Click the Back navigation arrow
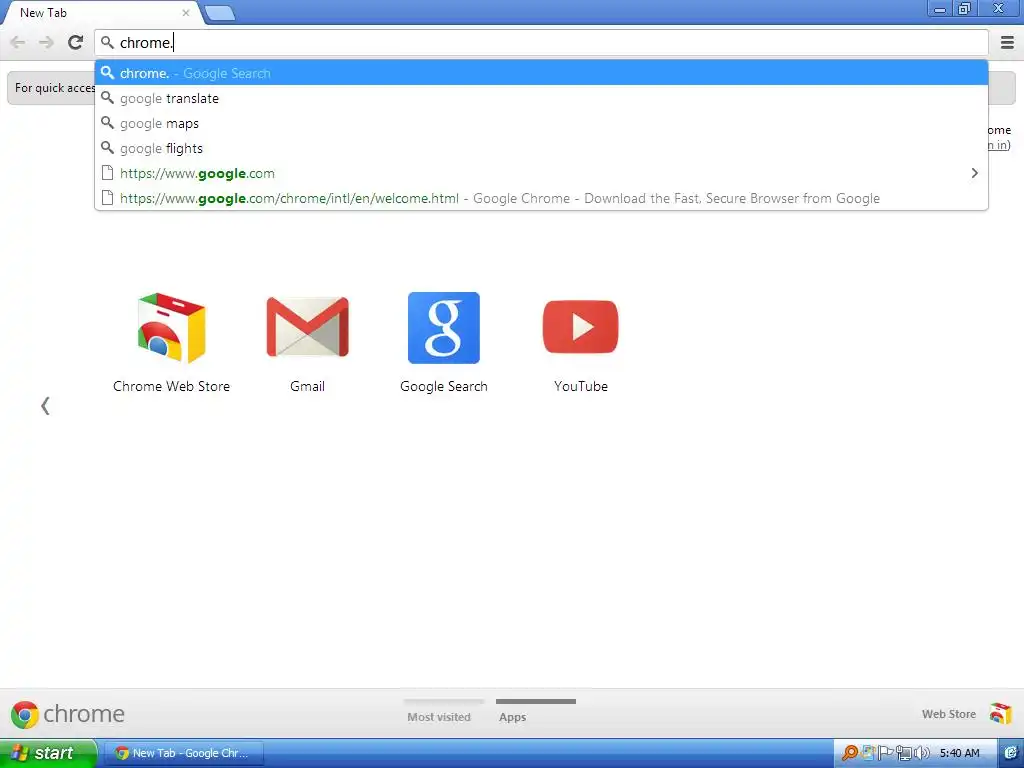 pos(18,42)
